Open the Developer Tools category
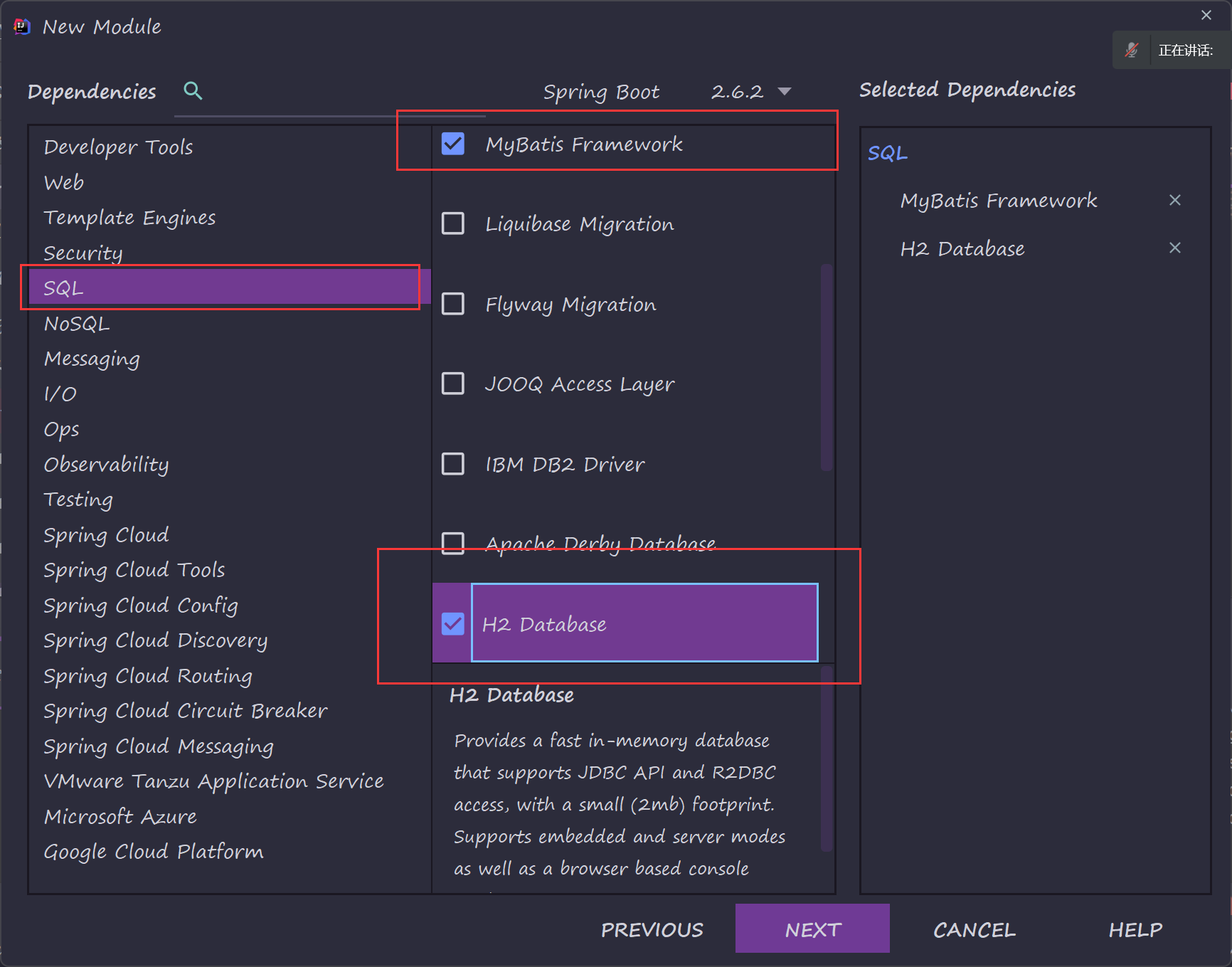Image resolution: width=1232 pixels, height=967 pixels. tap(118, 147)
